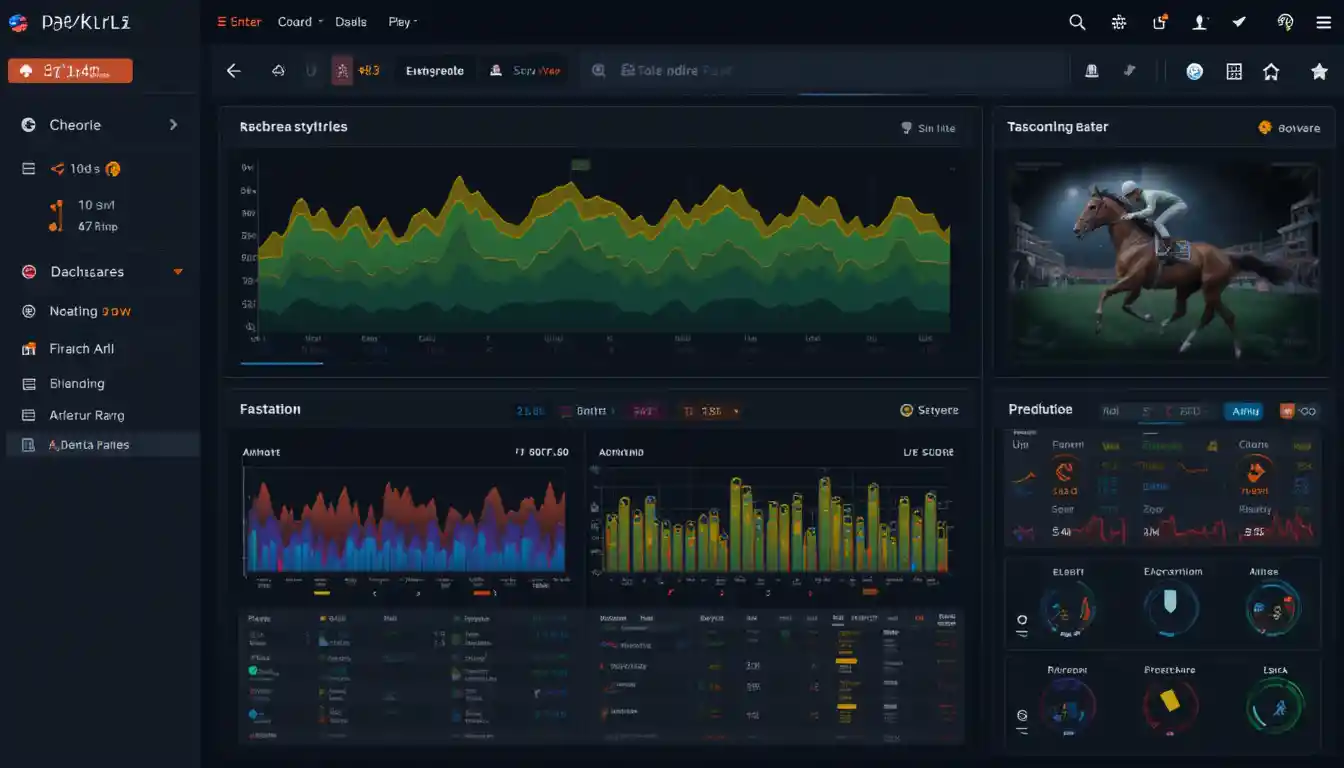
Task: Select A Denta Panes in the sidebar
Action: (x=90, y=445)
